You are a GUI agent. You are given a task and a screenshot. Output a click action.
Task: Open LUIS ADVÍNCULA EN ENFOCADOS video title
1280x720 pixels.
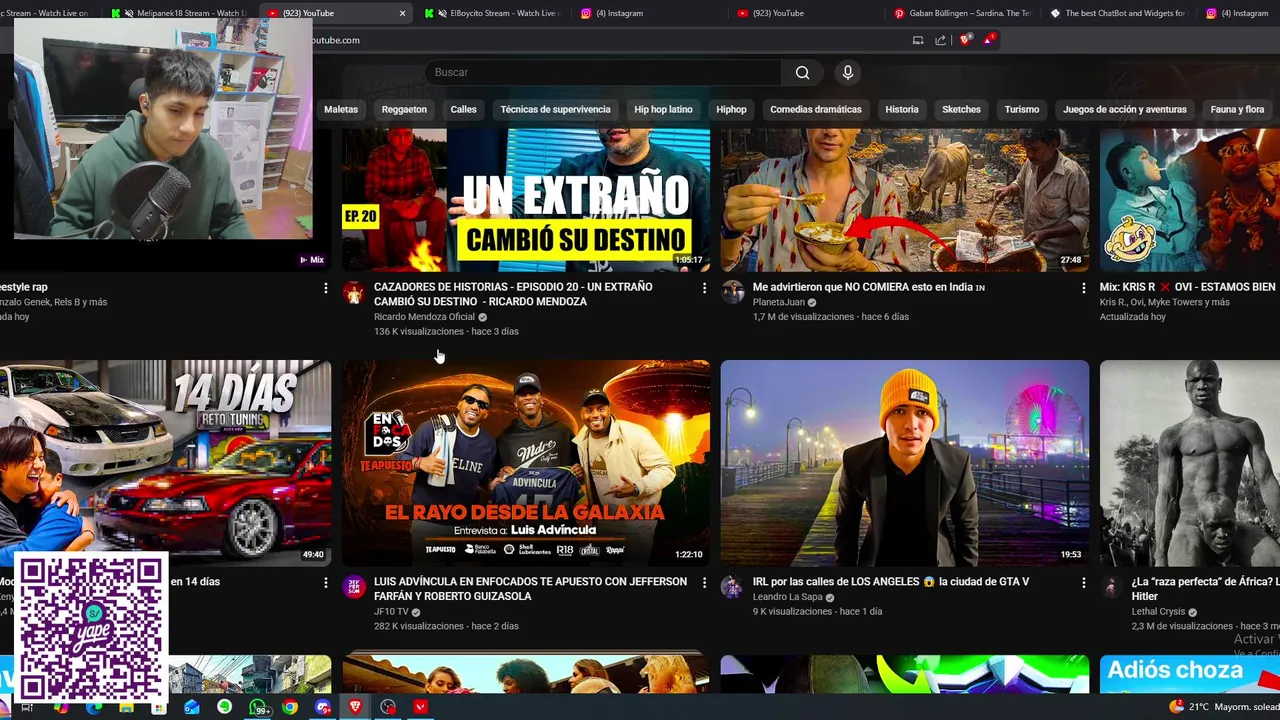530,589
